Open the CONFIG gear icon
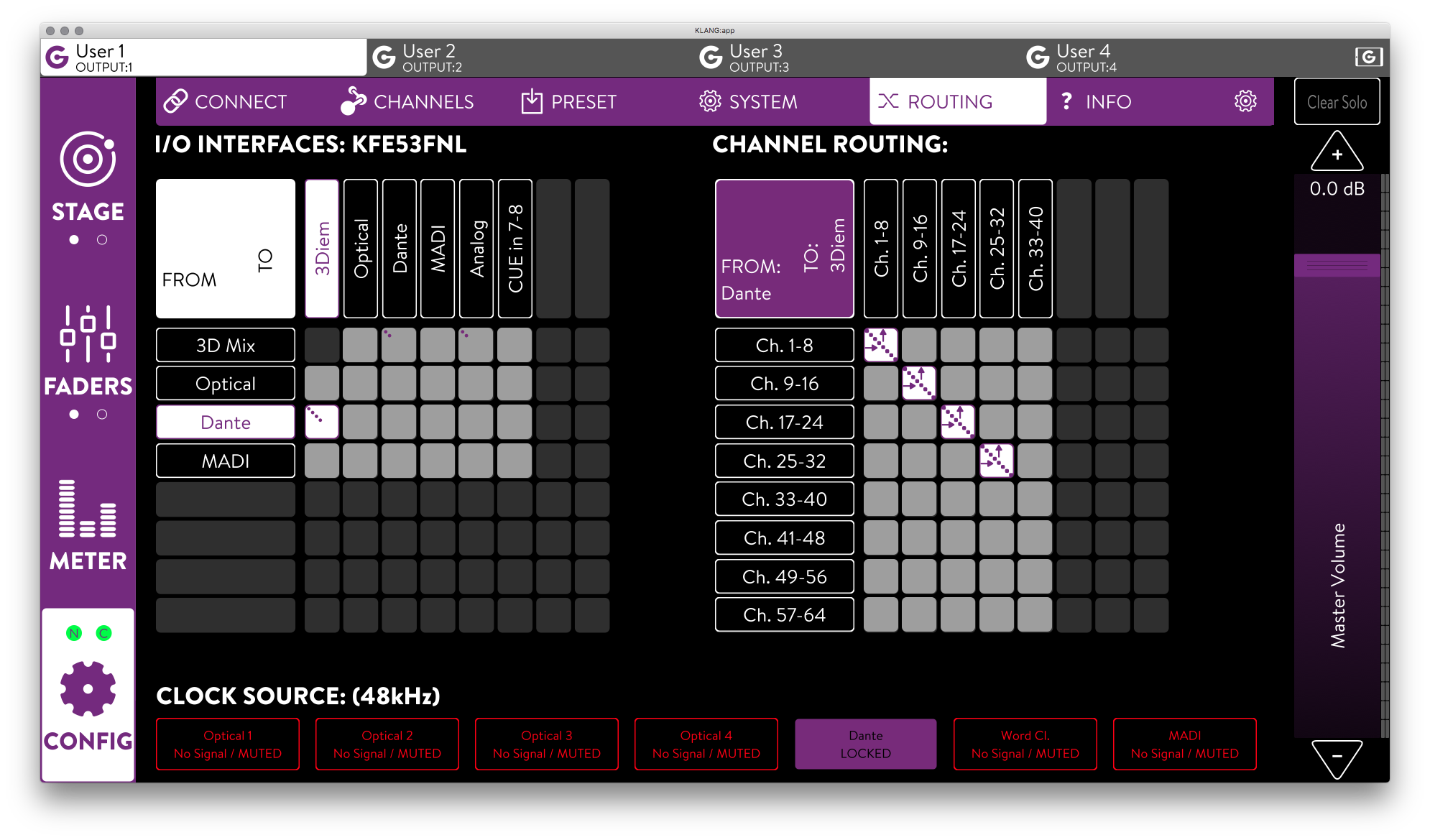Viewport: 1430px width, 840px height. (88, 688)
